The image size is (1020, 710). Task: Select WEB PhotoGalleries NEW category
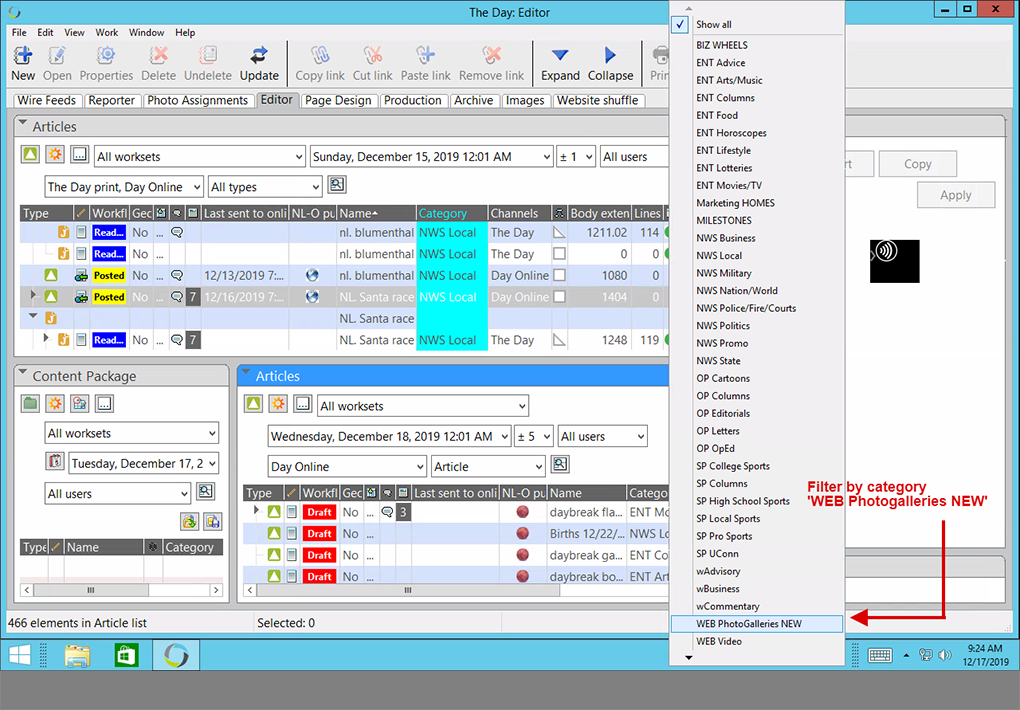pos(757,623)
